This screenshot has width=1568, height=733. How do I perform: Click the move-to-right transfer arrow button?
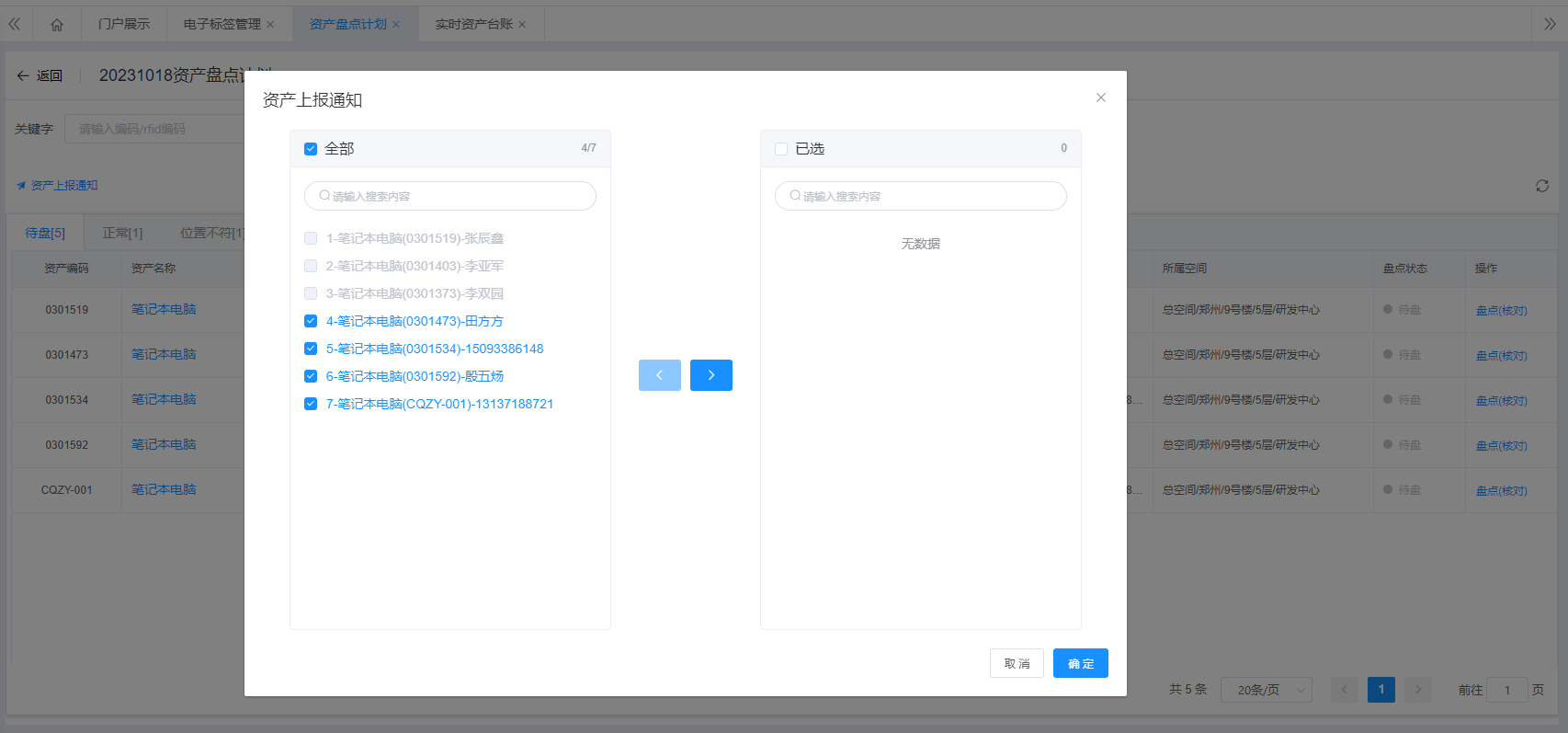pyautogui.click(x=710, y=375)
